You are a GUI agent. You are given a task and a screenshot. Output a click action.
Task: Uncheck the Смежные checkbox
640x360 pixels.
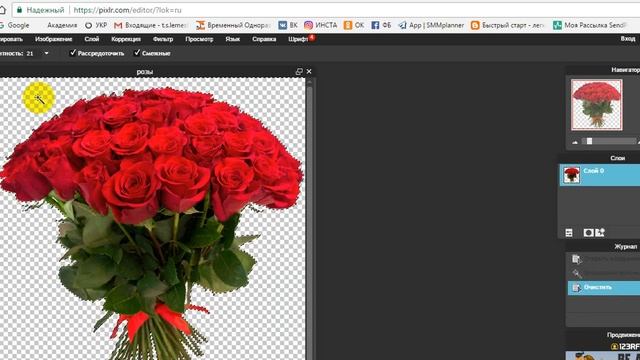coord(137,53)
